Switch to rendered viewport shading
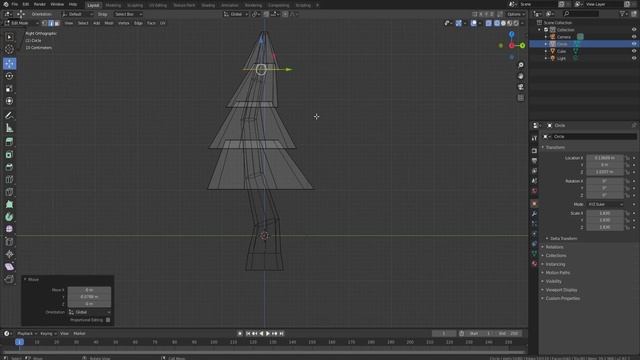Screen dimensions: 640x360 (516, 23)
